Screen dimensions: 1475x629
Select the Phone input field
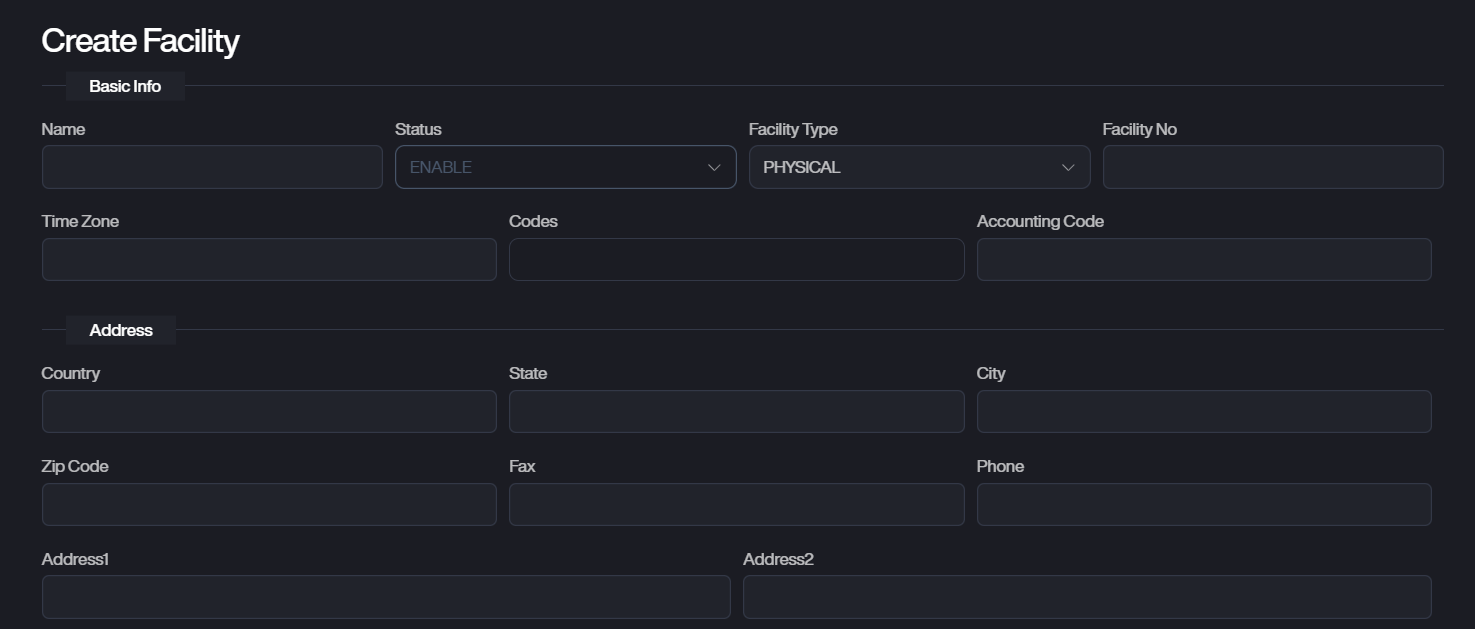(1203, 504)
